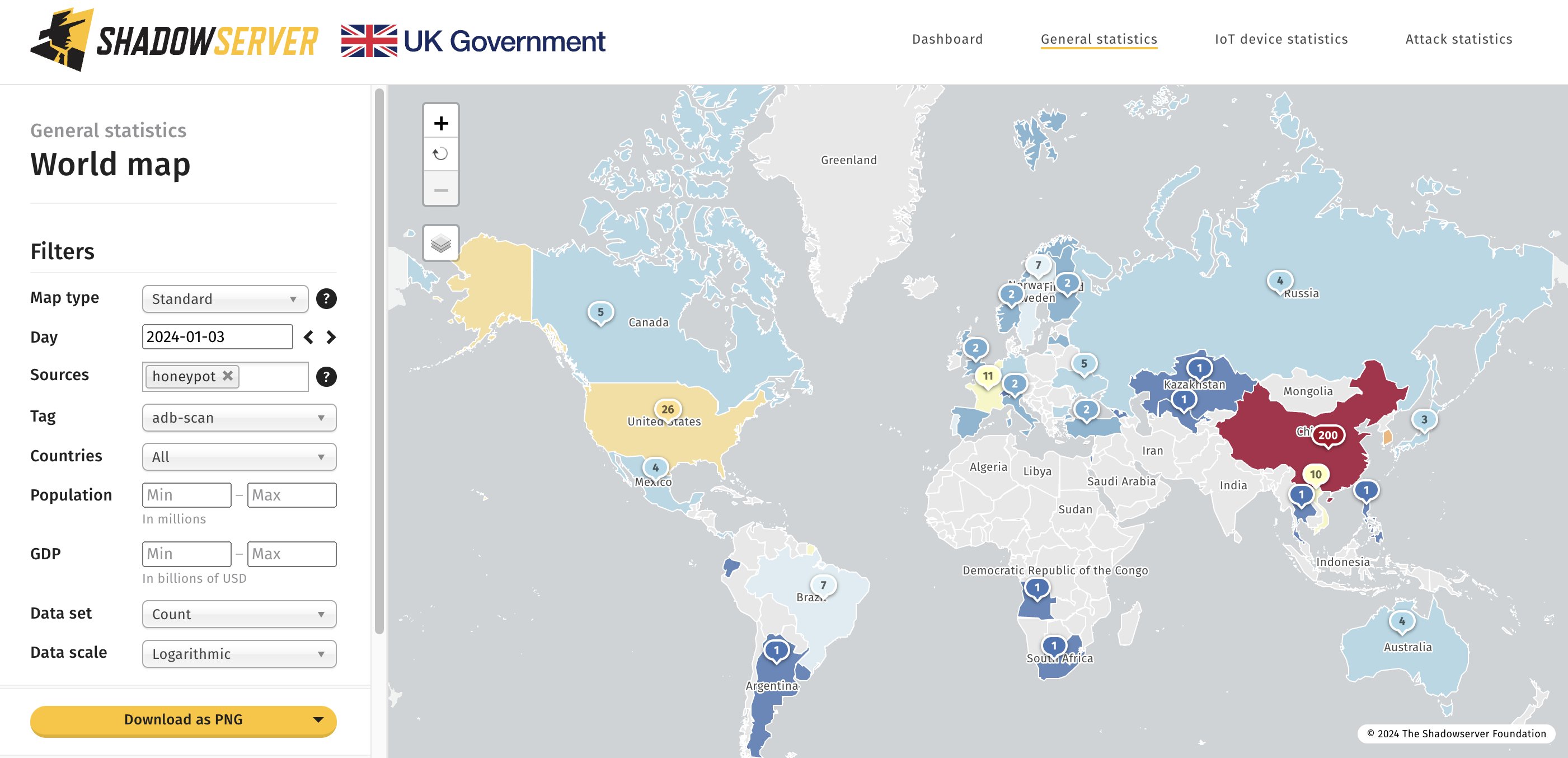
Task: Click the China marker showing 200
Action: pos(1327,436)
